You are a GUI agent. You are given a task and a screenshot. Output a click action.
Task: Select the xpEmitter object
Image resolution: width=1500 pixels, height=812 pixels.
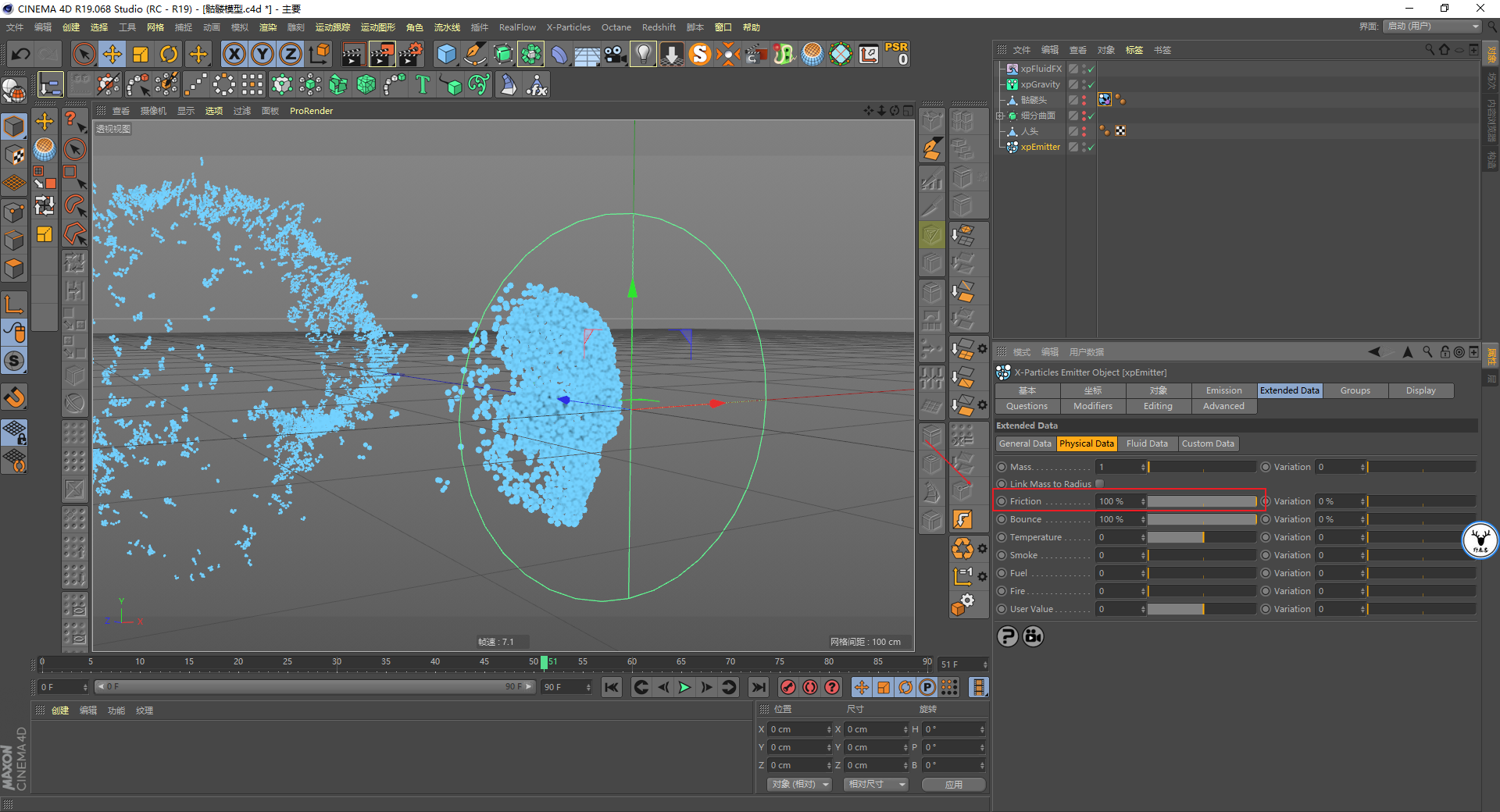(x=1040, y=147)
